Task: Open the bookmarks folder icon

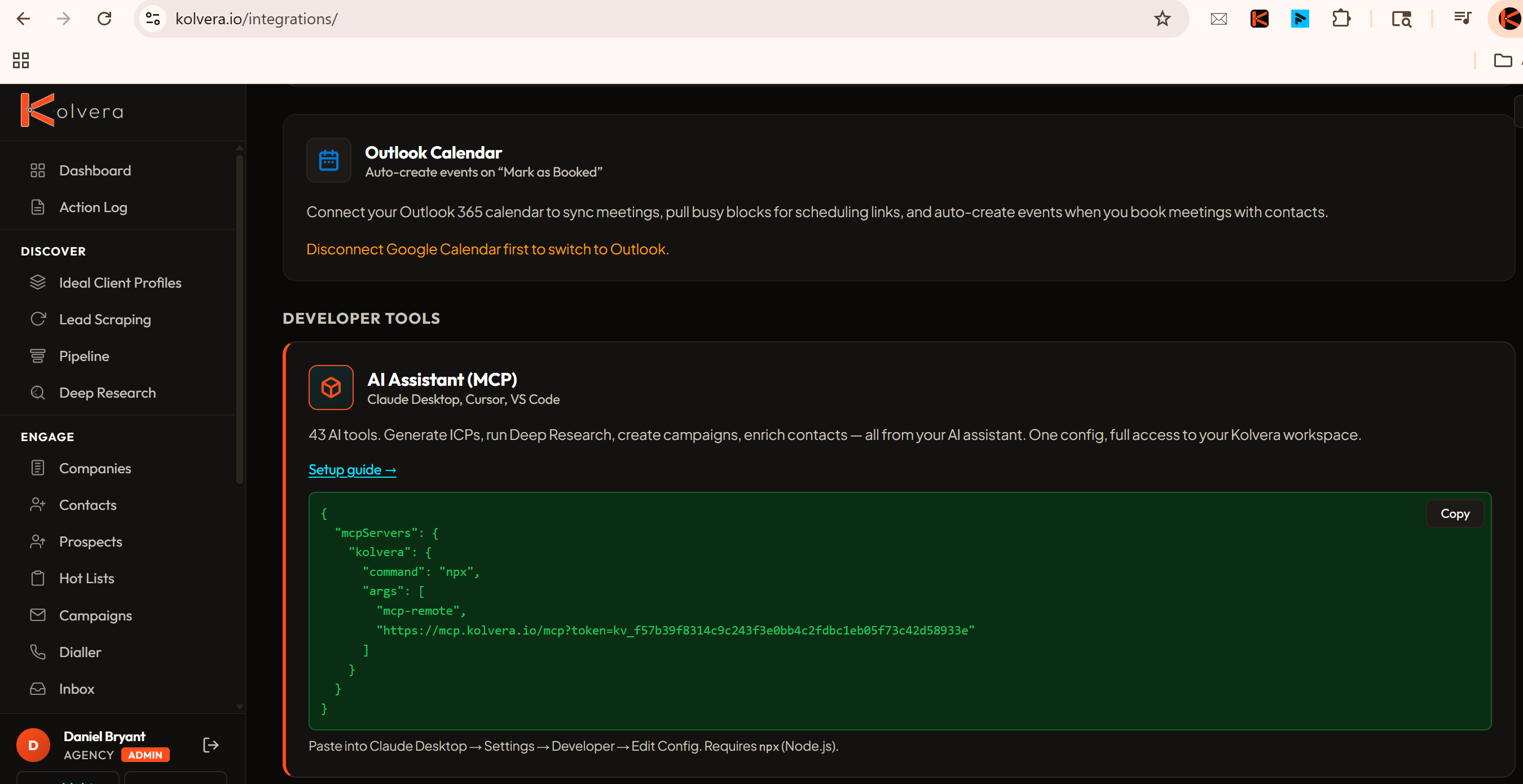Action: (x=1502, y=60)
